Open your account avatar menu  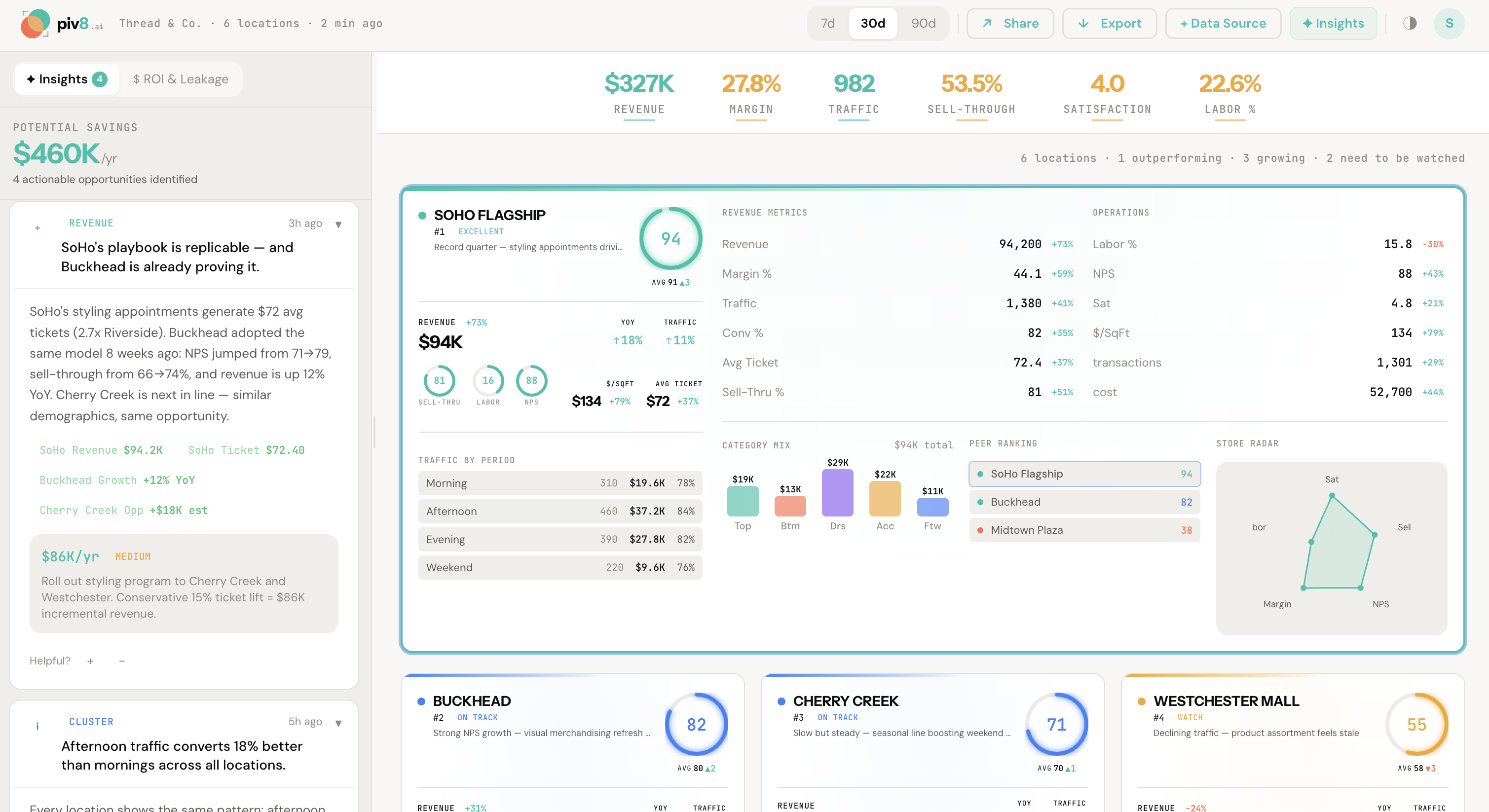tap(1449, 23)
